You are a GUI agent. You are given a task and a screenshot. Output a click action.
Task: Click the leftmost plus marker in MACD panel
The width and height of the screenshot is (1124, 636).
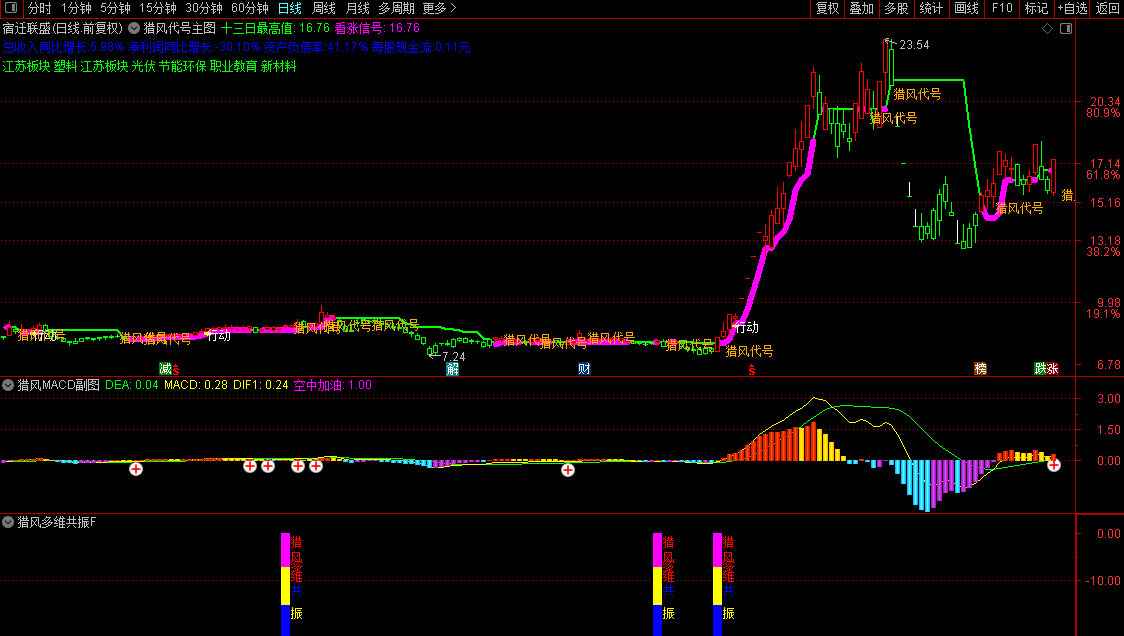[x=135, y=469]
